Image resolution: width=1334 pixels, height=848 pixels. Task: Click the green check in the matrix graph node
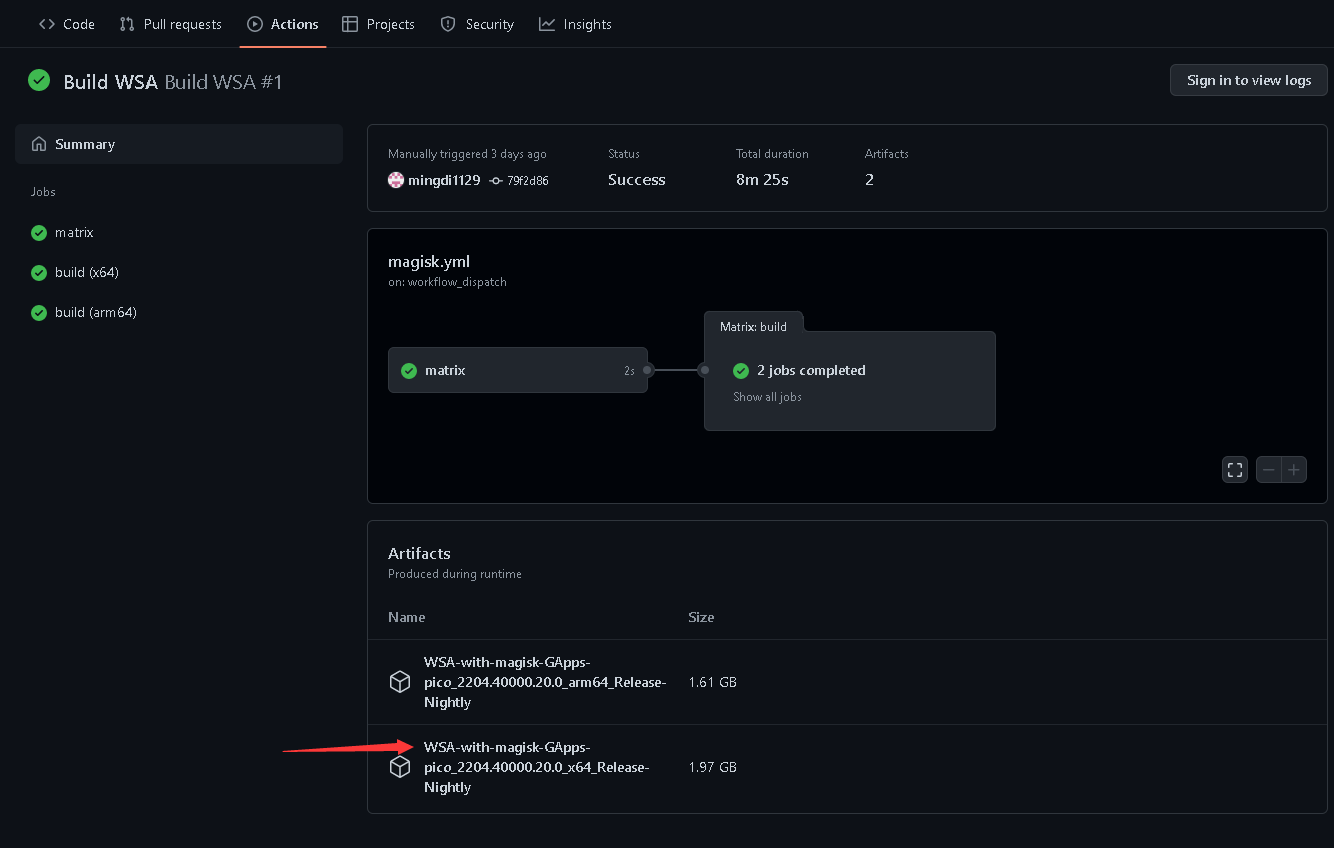click(409, 370)
